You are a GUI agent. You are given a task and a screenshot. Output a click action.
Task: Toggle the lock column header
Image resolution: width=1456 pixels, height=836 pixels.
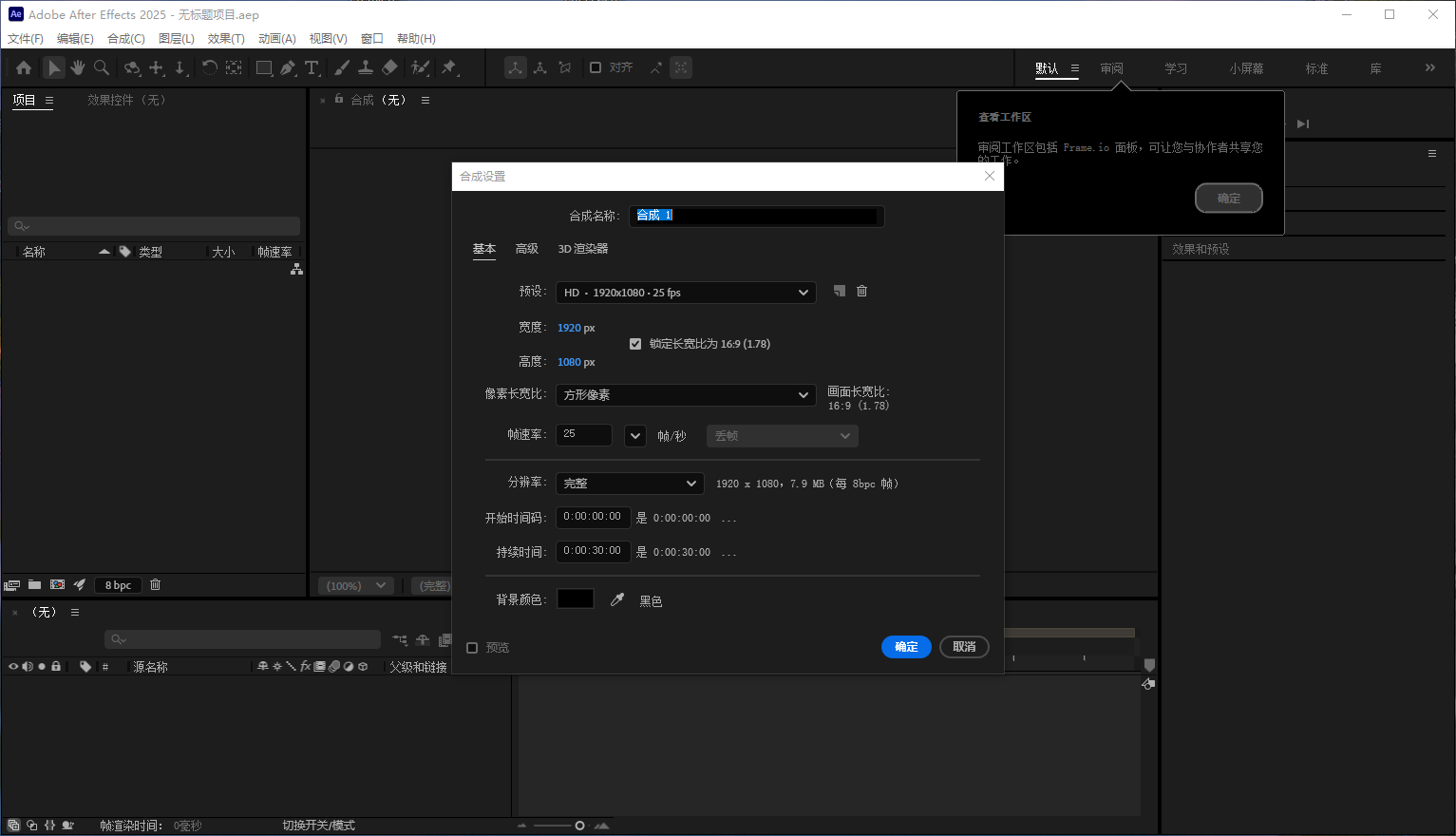pos(56,667)
